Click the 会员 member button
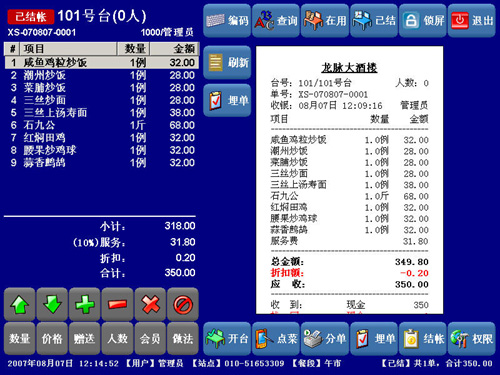The height and width of the screenshot is (375, 500). pos(150,339)
